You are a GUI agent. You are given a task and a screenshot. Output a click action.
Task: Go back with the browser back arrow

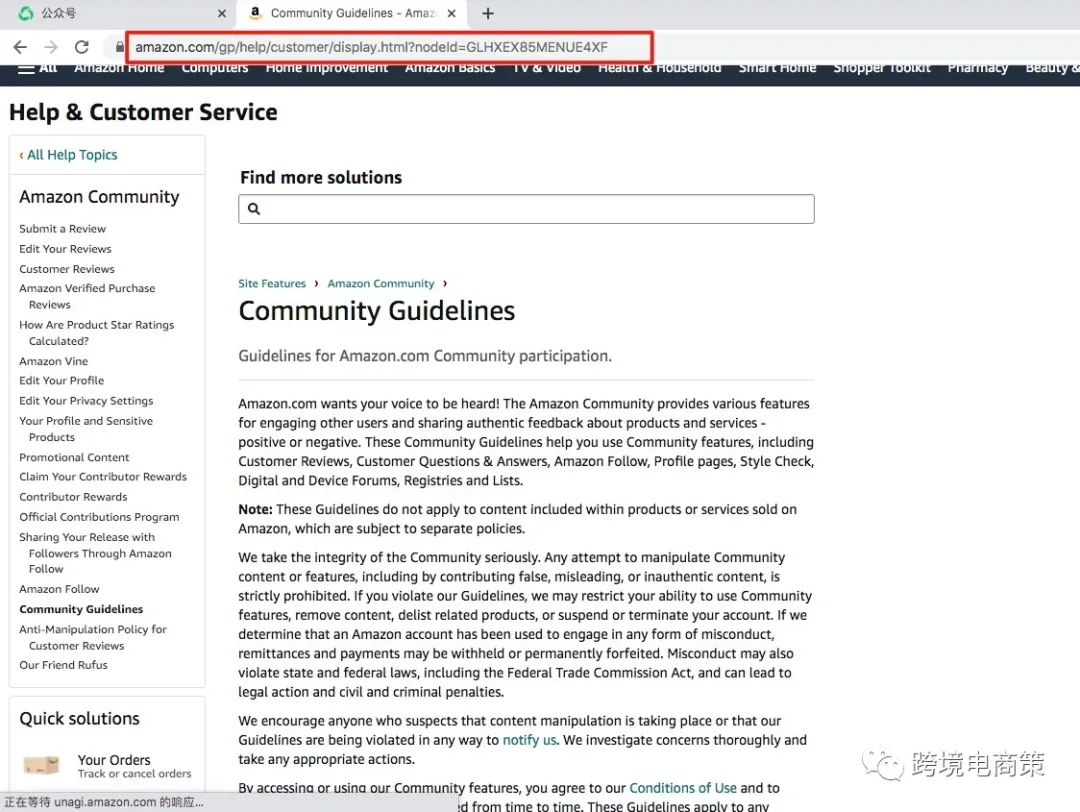point(20,47)
